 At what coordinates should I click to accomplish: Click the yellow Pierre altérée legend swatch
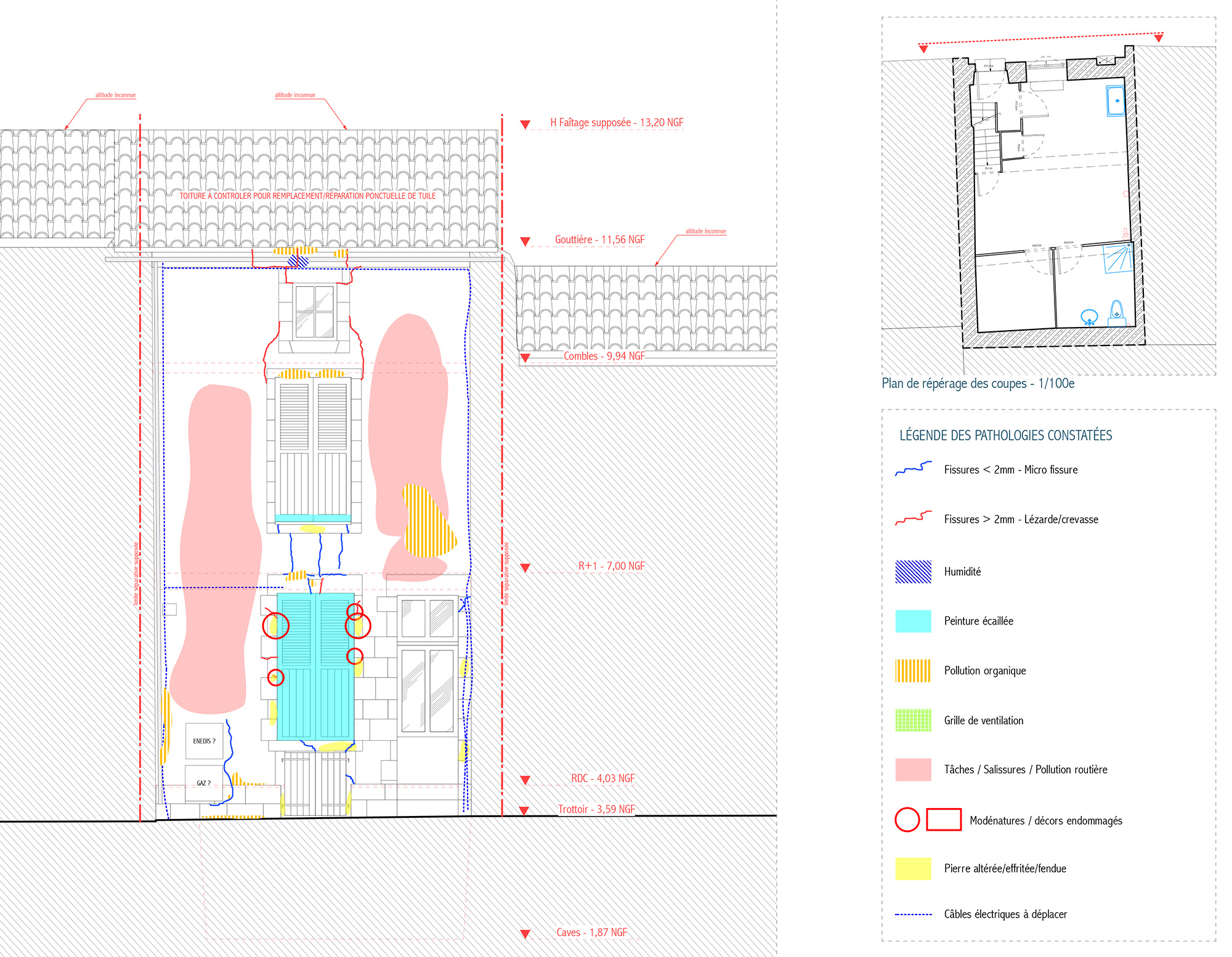[913, 869]
